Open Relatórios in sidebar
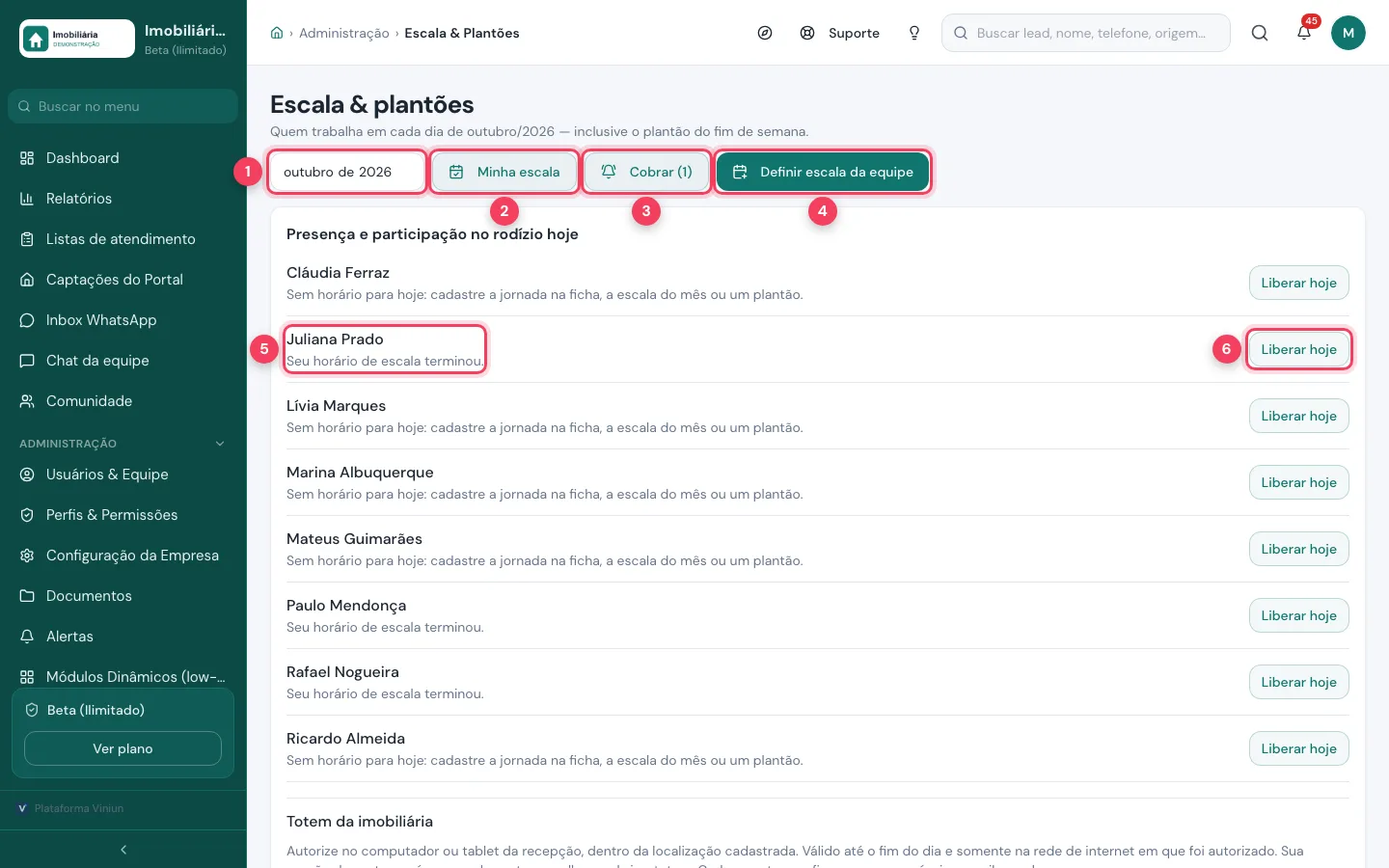Image resolution: width=1389 pixels, height=868 pixels. 123,199
